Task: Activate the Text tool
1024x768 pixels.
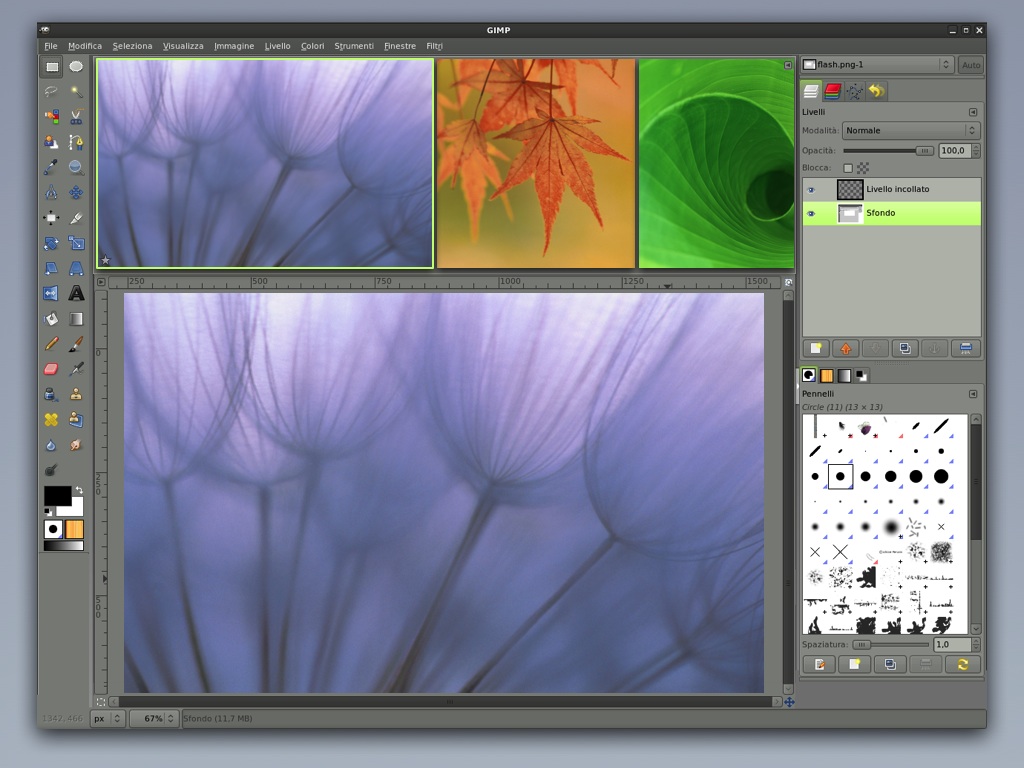Action: [x=77, y=293]
